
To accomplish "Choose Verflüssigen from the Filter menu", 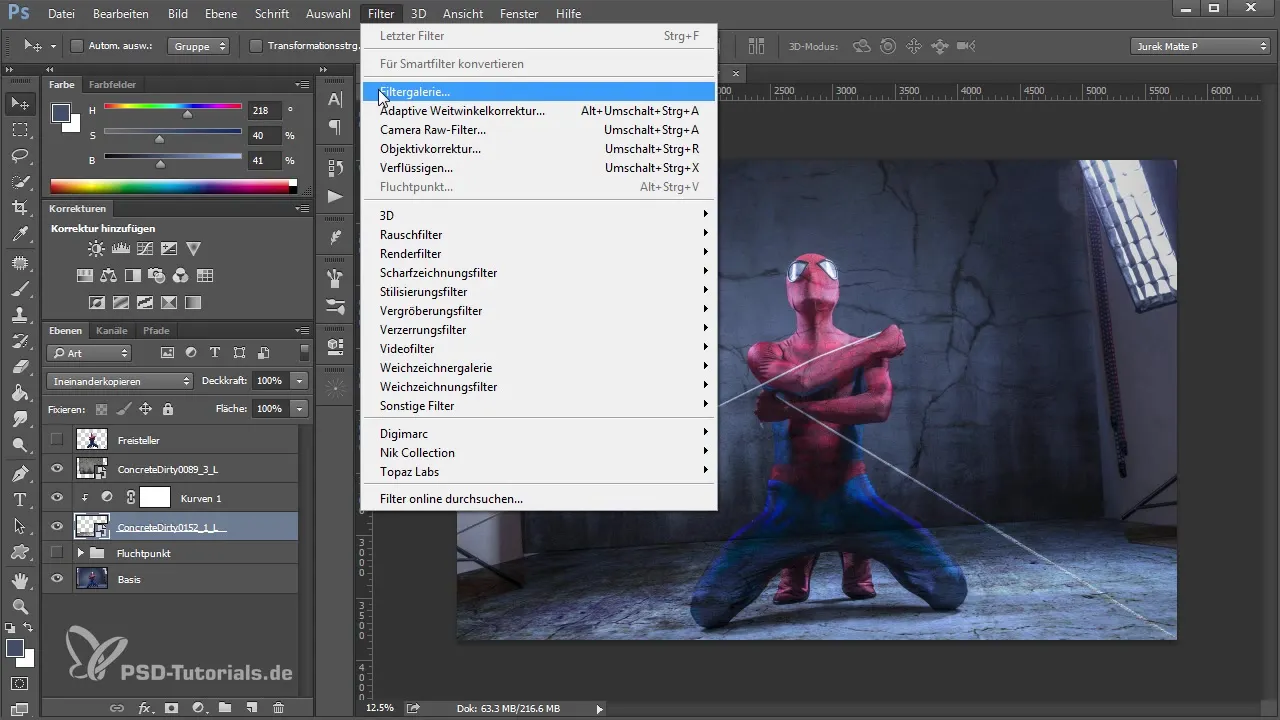I will click(539, 168).
